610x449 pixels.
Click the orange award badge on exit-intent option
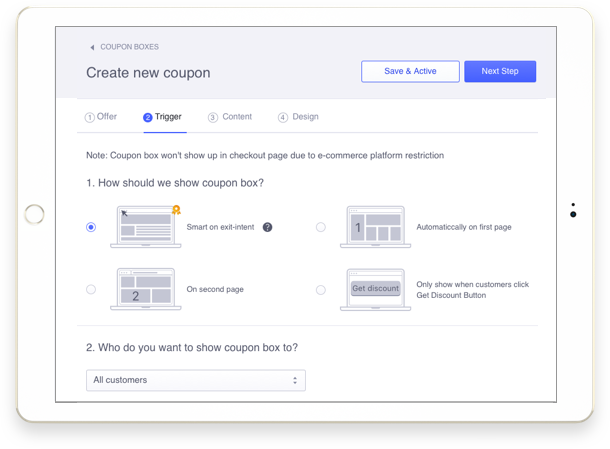click(176, 210)
